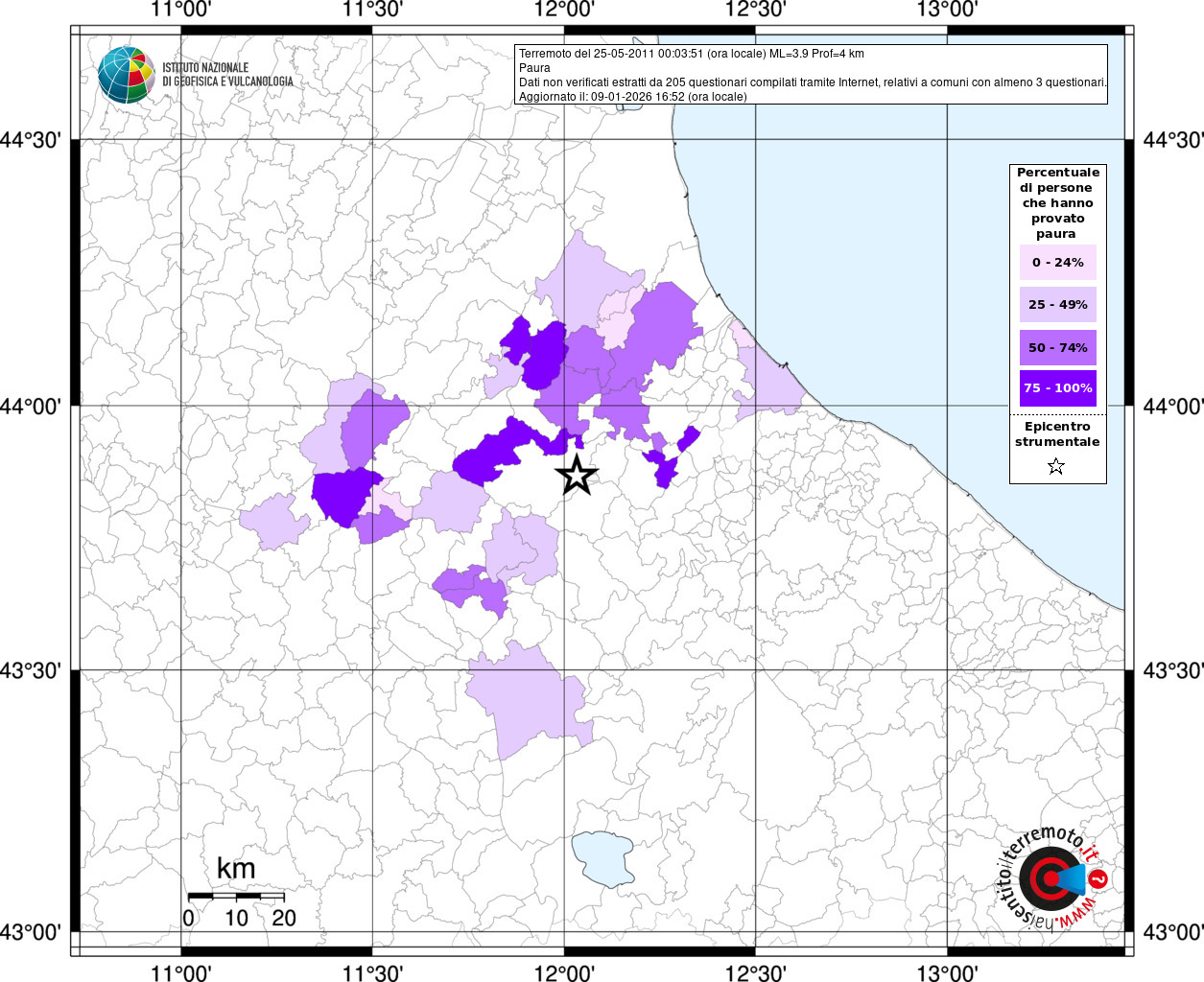The image size is (1204, 982).
Task: Click the 44°00' label on left axis
Action: pyautogui.click(x=36, y=407)
